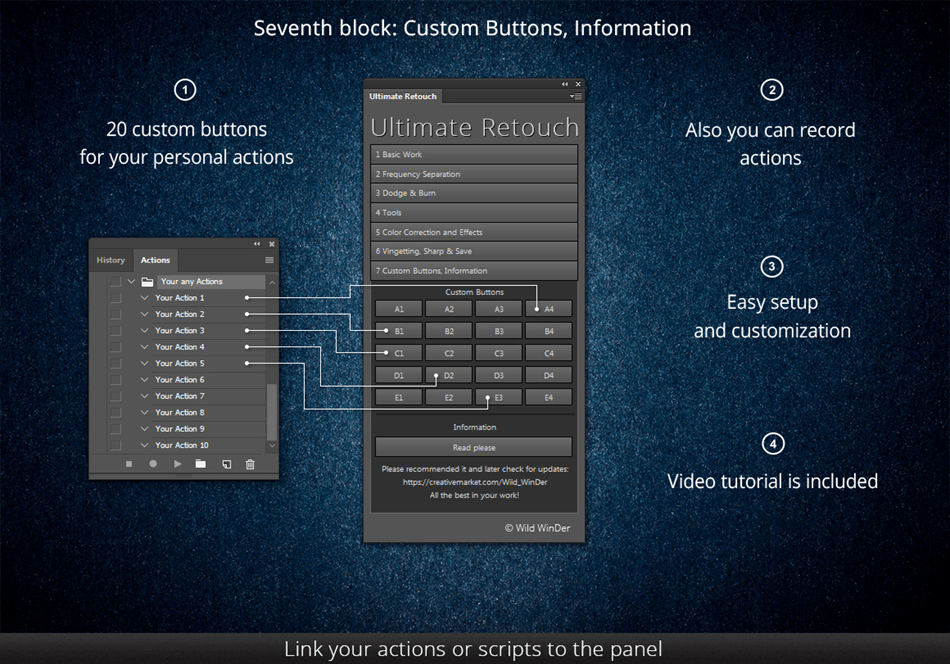Create a new action set folder icon
Image resolution: width=950 pixels, height=664 pixels.
tap(201, 464)
